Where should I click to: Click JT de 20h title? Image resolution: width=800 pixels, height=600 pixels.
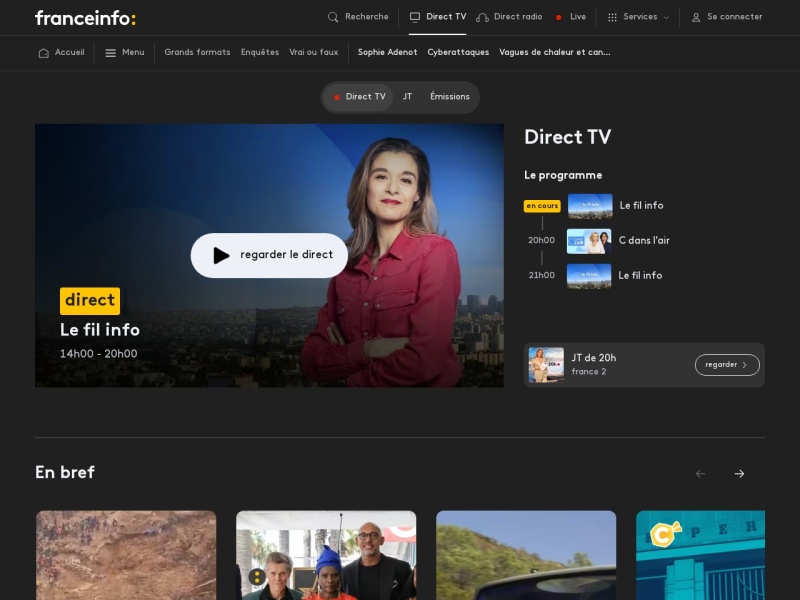[594, 358]
